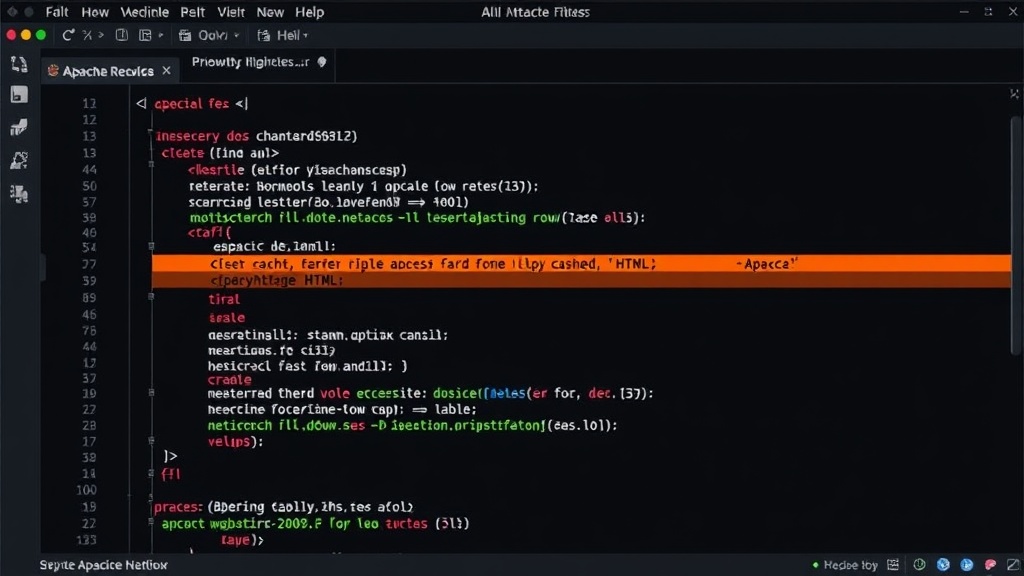Viewport: 1024px width, 576px height.
Task: Click the first icon in left sidebar
Action: coord(19,64)
